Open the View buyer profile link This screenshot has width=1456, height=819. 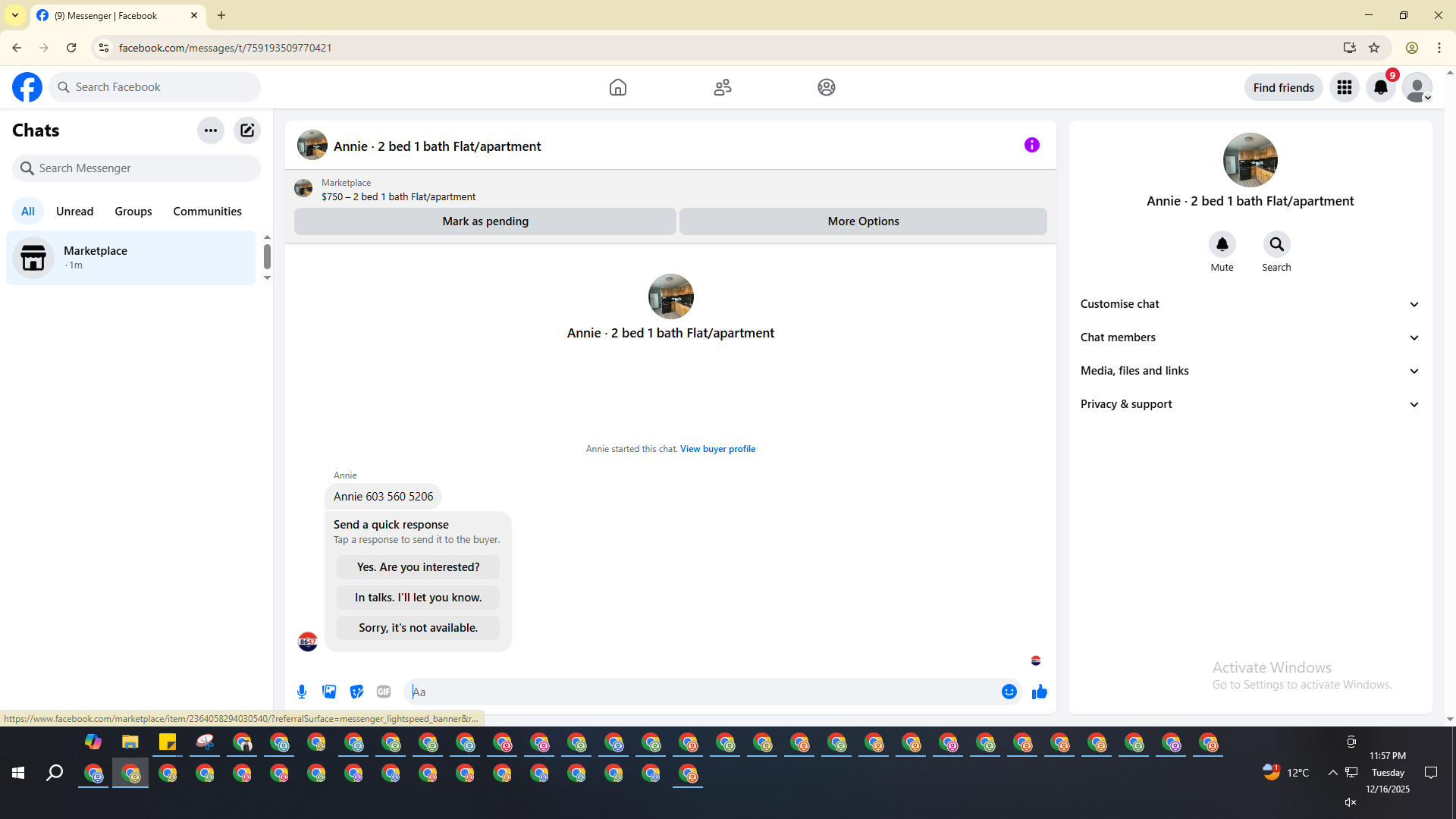point(717,449)
